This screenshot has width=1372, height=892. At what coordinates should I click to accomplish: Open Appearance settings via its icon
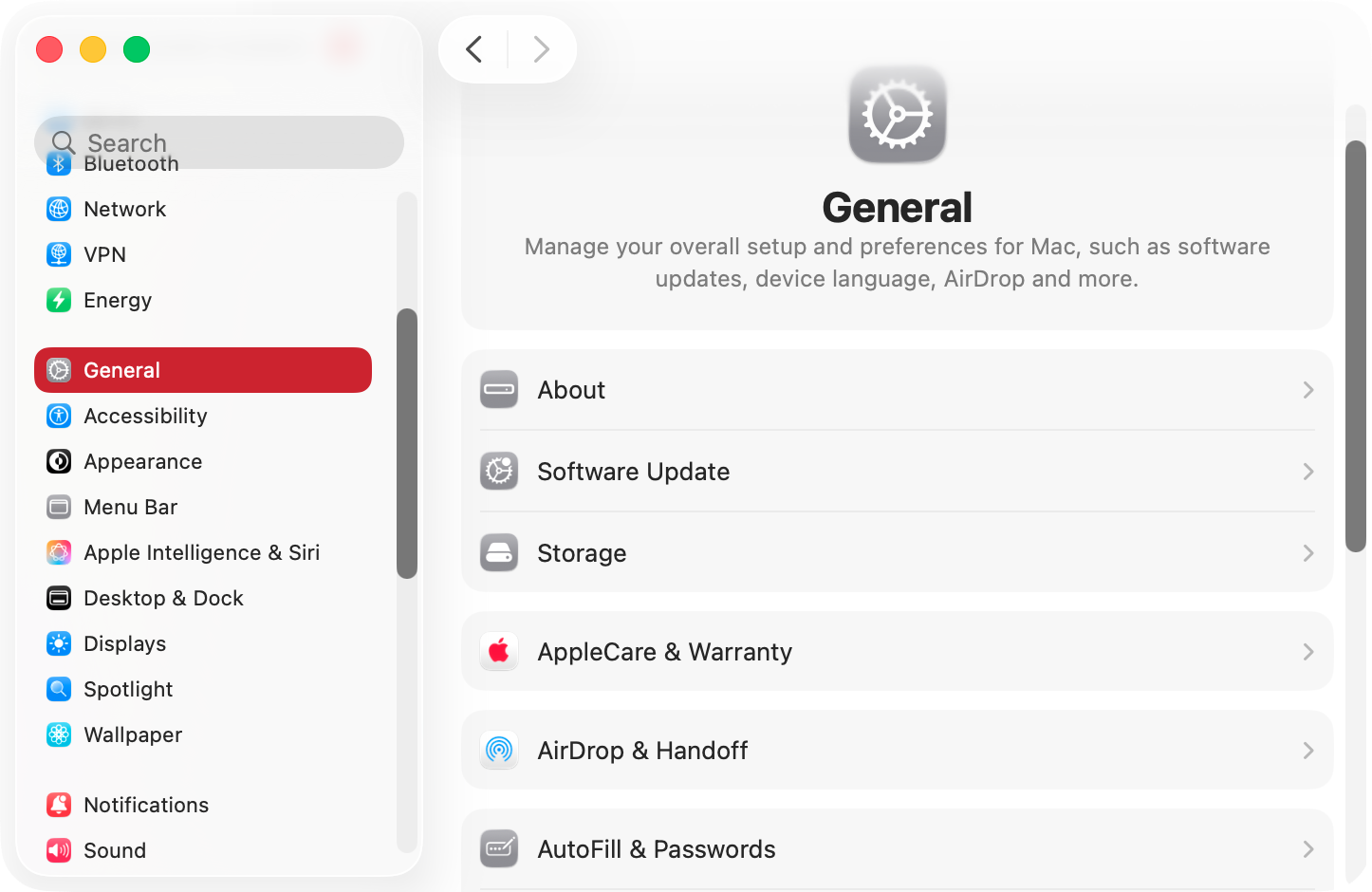tap(59, 461)
